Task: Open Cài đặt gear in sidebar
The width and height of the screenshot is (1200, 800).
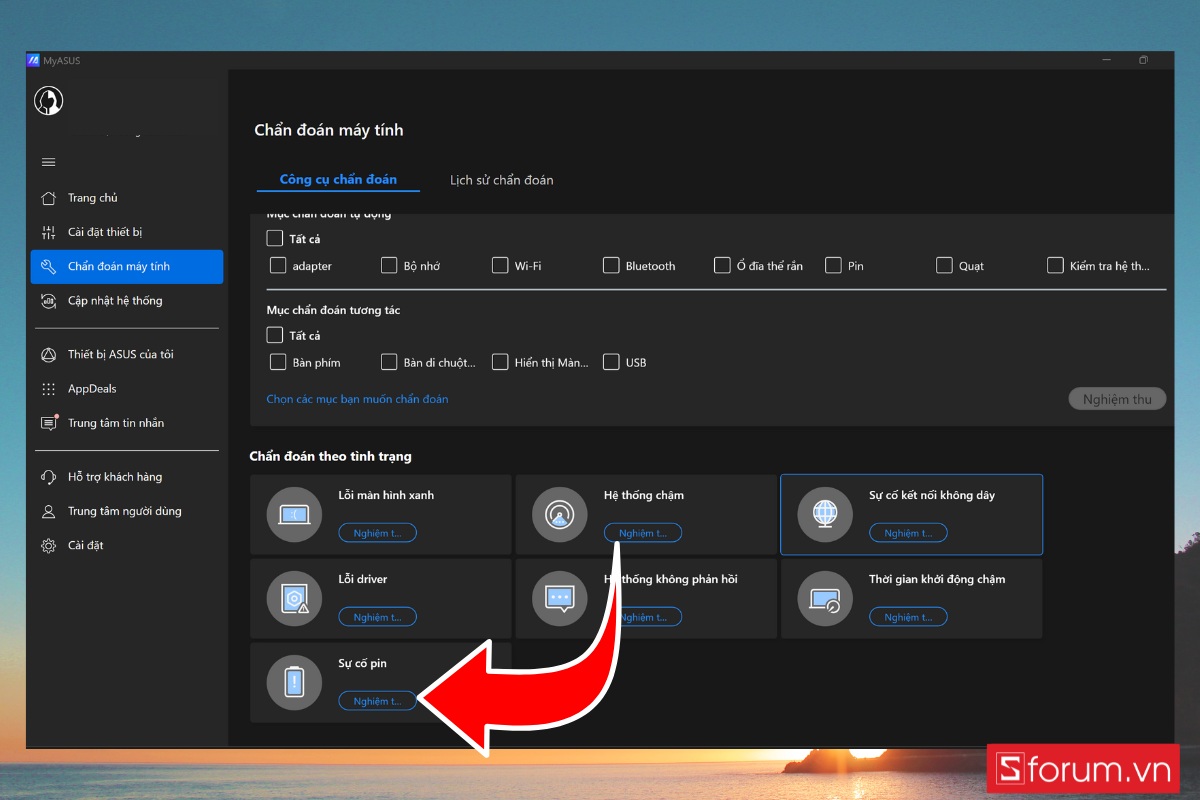Action: coord(85,545)
